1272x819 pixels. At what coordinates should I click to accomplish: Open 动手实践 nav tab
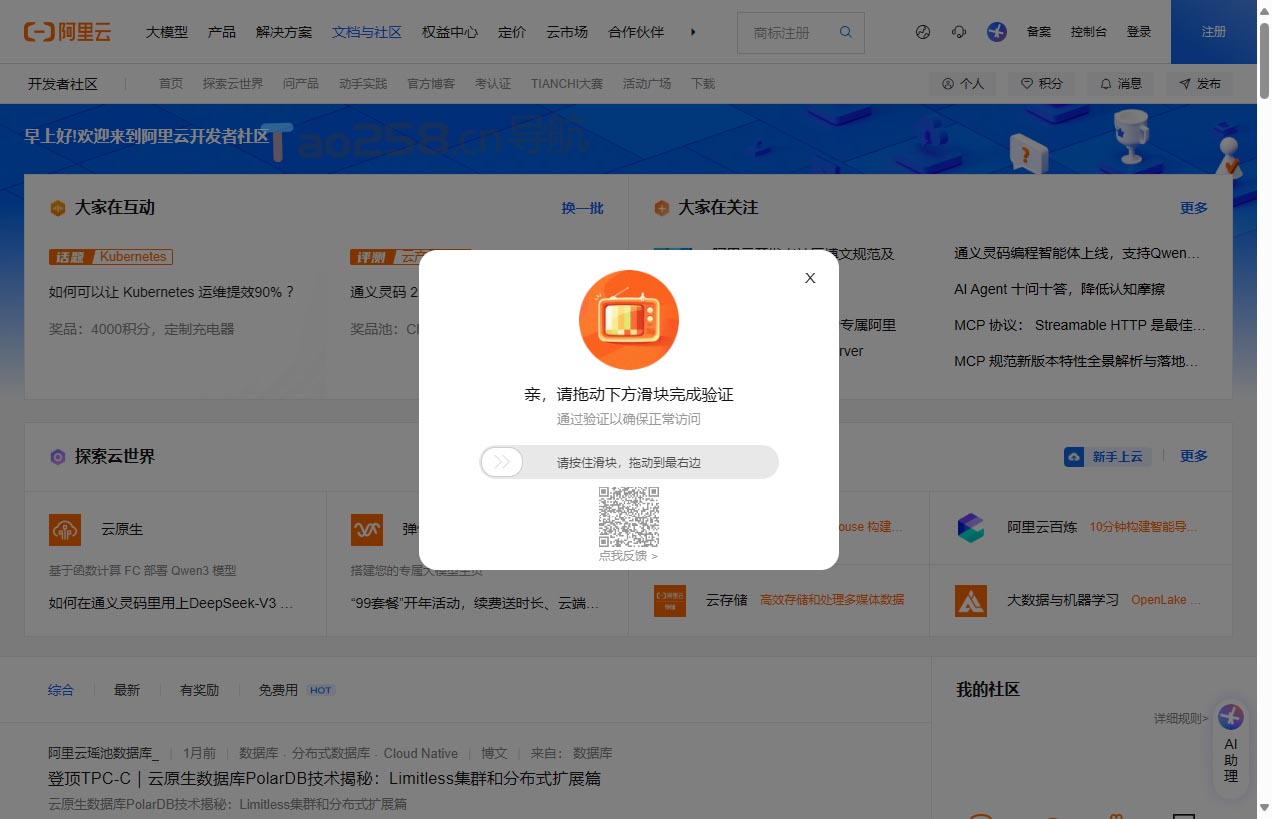[363, 84]
